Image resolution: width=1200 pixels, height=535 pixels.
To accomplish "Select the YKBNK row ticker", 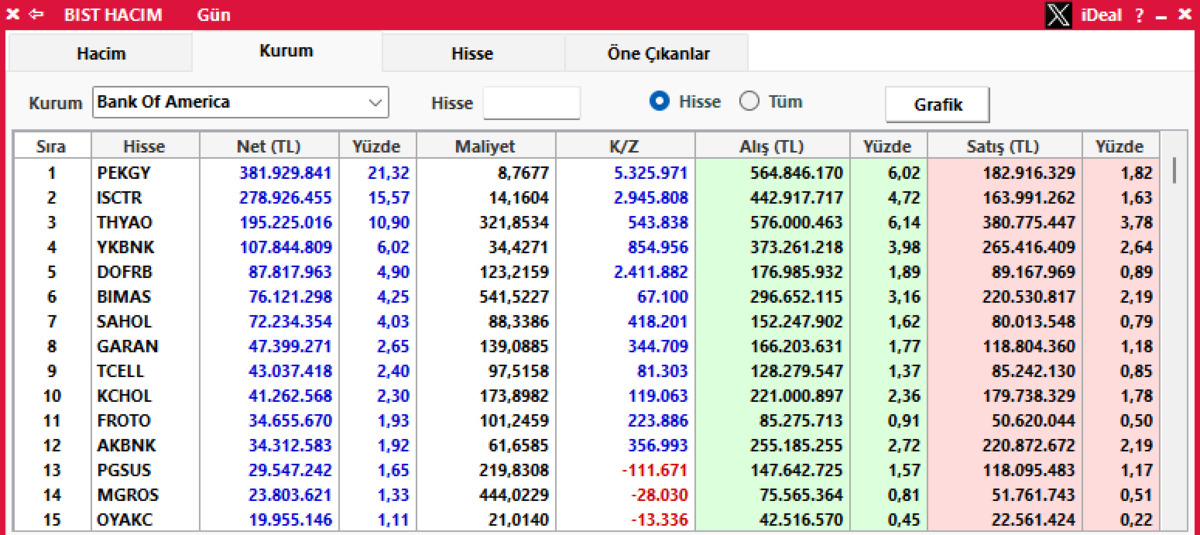I will click(x=126, y=247).
